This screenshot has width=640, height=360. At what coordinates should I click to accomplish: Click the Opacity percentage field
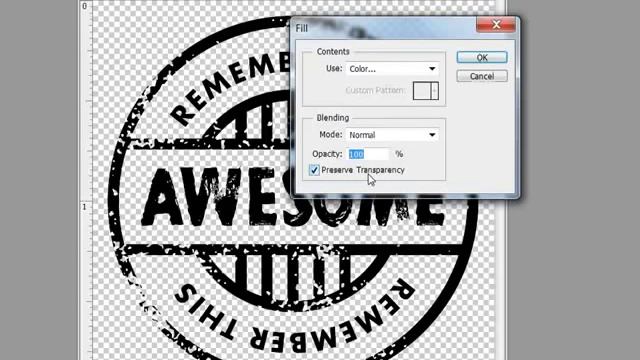click(x=369, y=154)
